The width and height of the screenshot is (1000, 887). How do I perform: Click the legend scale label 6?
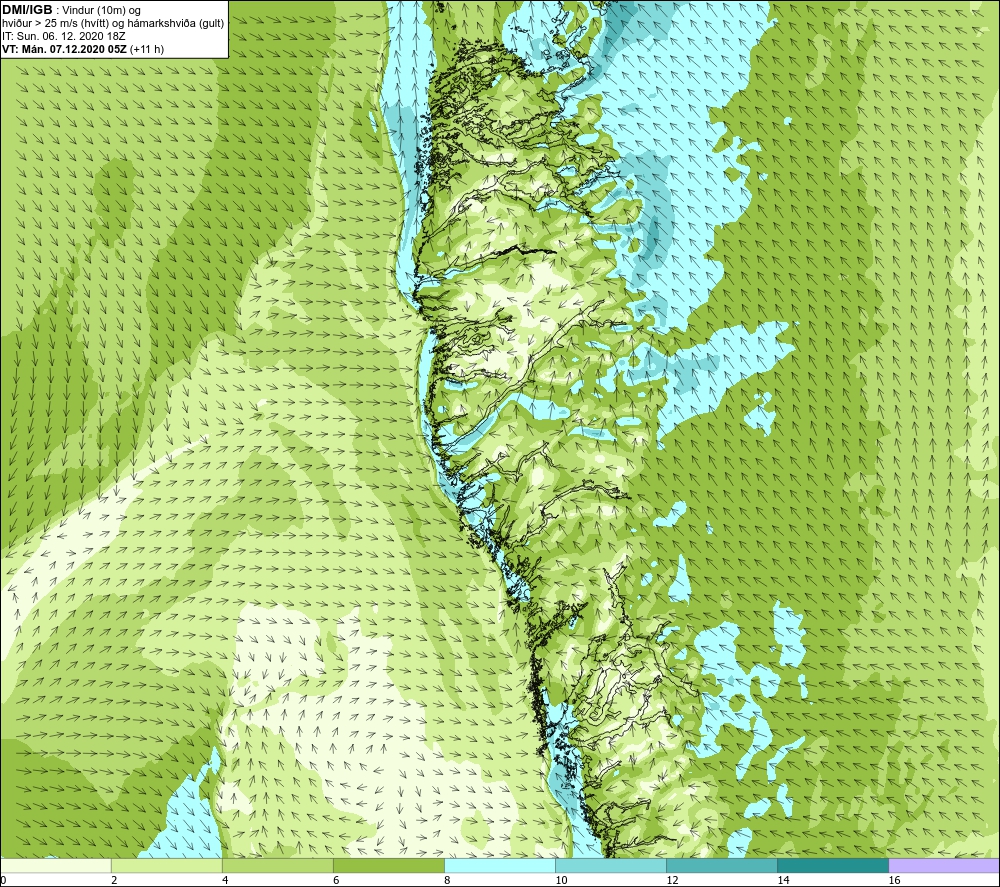click(336, 880)
